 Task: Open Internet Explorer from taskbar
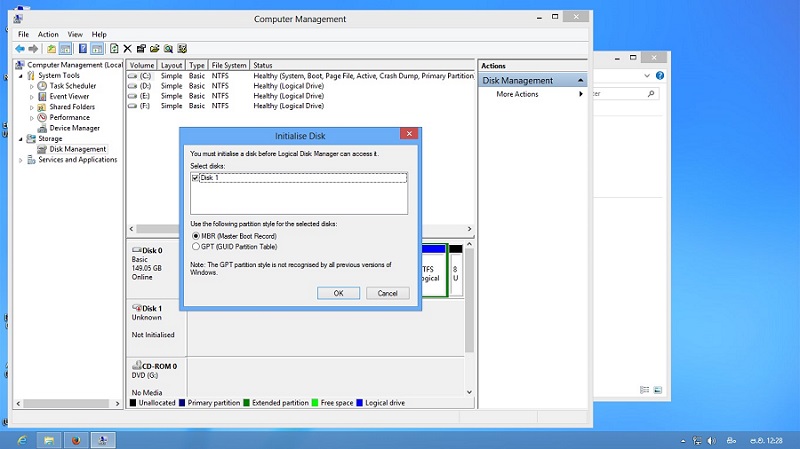[x=22, y=440]
